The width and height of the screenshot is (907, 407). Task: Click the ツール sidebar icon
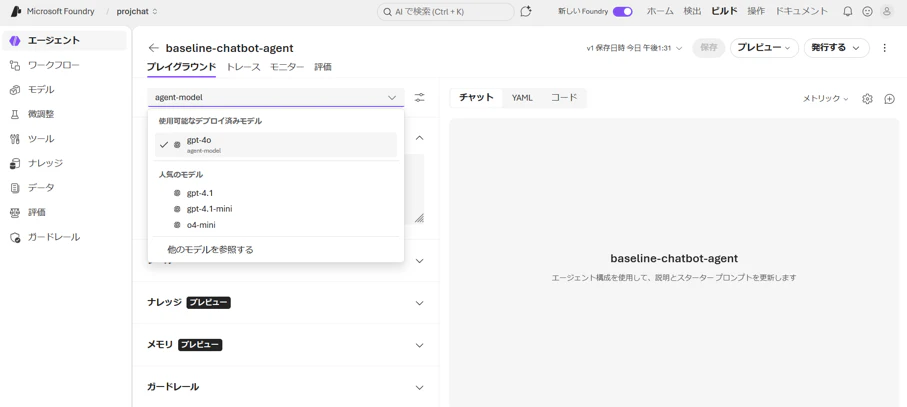[15, 139]
